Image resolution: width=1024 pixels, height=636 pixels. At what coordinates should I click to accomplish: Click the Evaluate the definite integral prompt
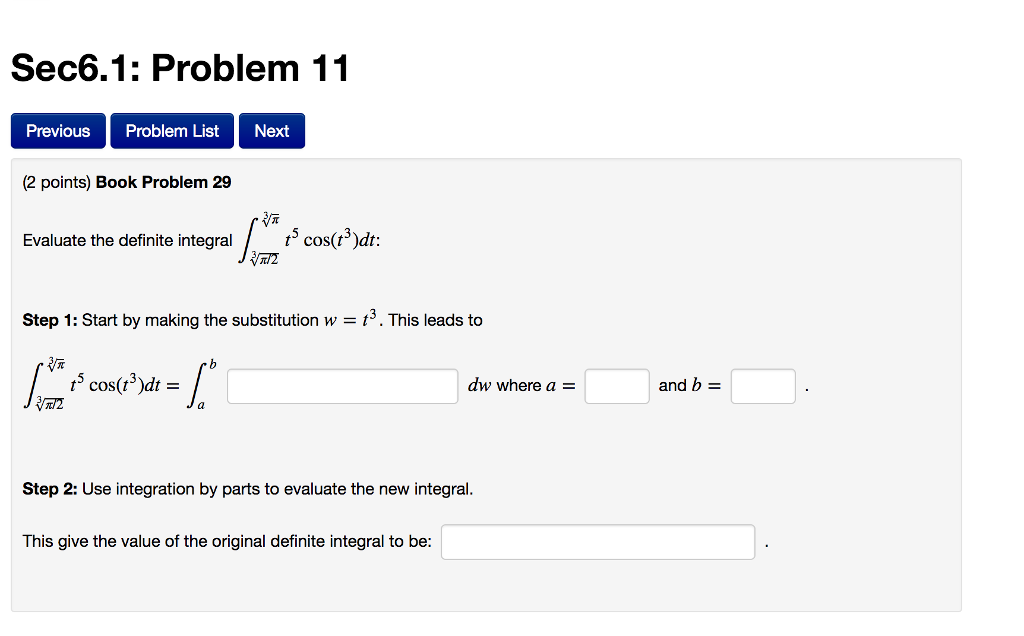tap(125, 240)
